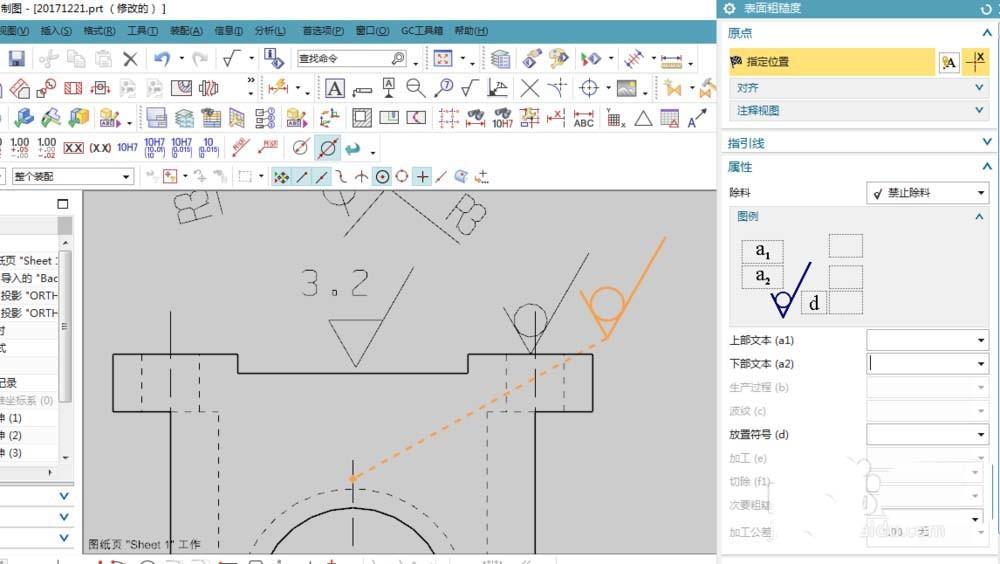Click the Intersection symbol X icon
This screenshot has height=564, width=1000.
[x=530, y=88]
